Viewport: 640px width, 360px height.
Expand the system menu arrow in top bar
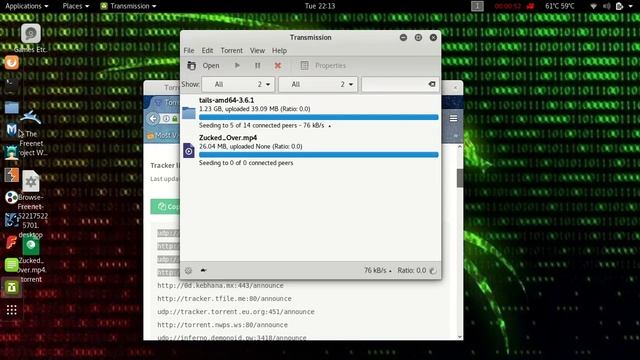630,6
